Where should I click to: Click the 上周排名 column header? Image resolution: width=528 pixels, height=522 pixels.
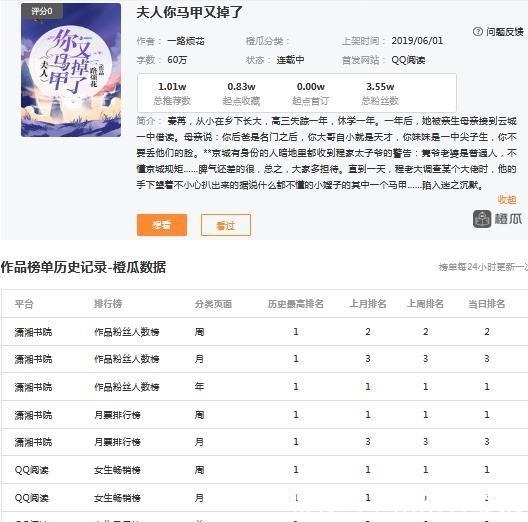click(425, 304)
